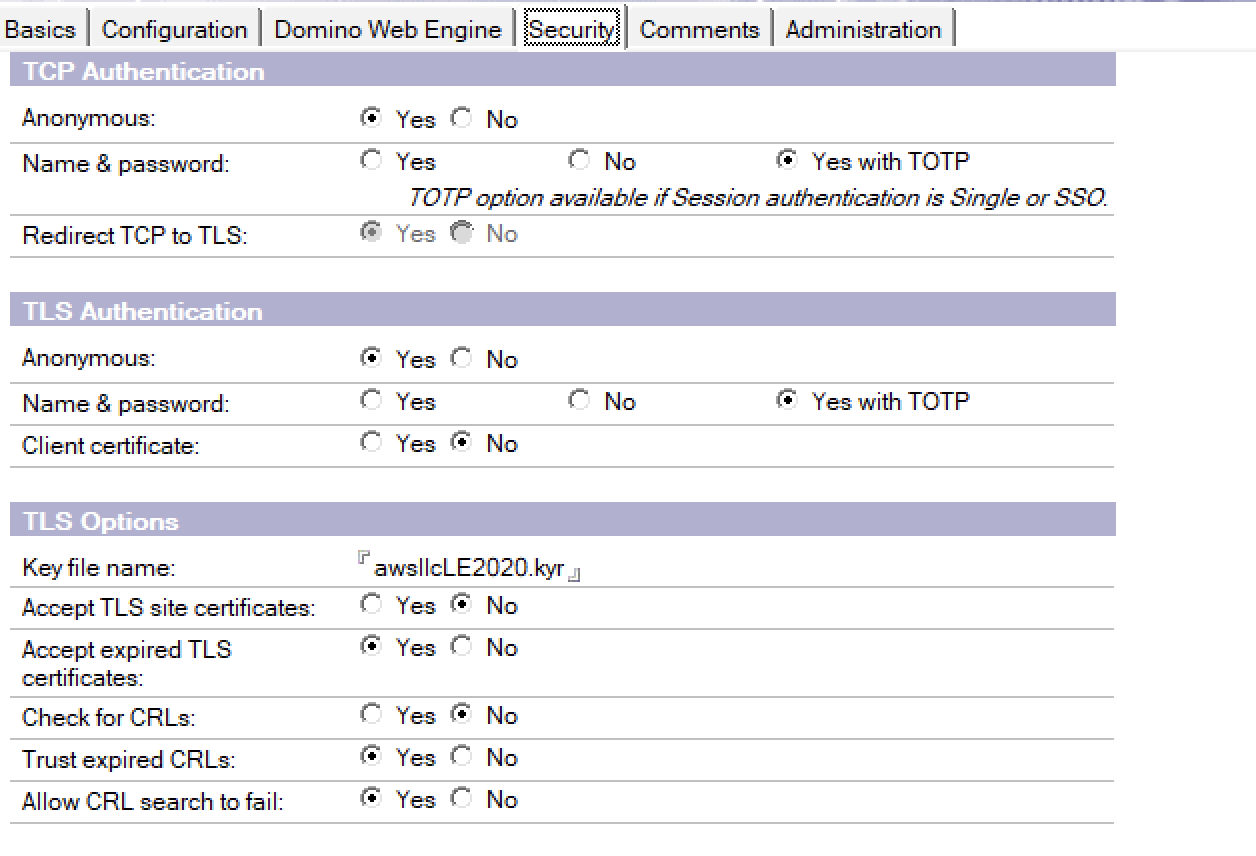This screenshot has width=1256, height=856.
Task: Open the Administration tab
Action: tap(862, 29)
